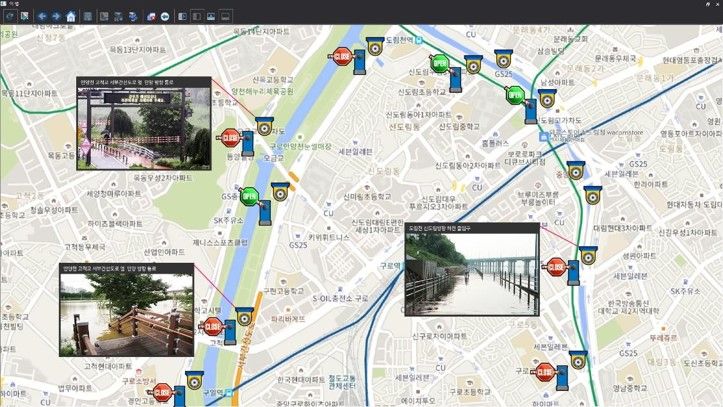Click the 철도교통 관제센터 map label
Image resolution: width=723 pixels, height=407 pixels.
pyautogui.click(x=342, y=382)
